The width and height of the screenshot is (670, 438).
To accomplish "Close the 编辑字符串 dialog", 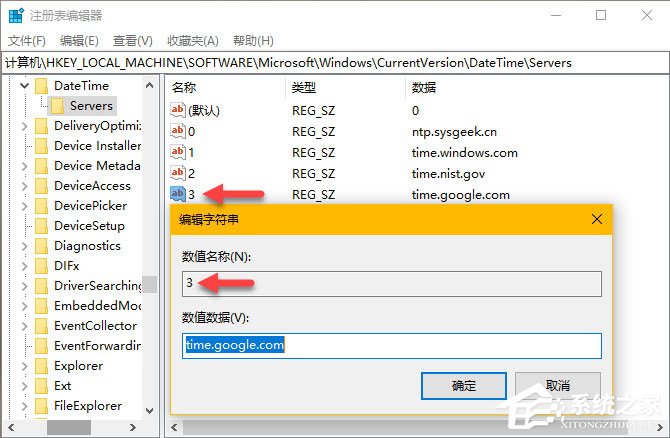I will [597, 220].
